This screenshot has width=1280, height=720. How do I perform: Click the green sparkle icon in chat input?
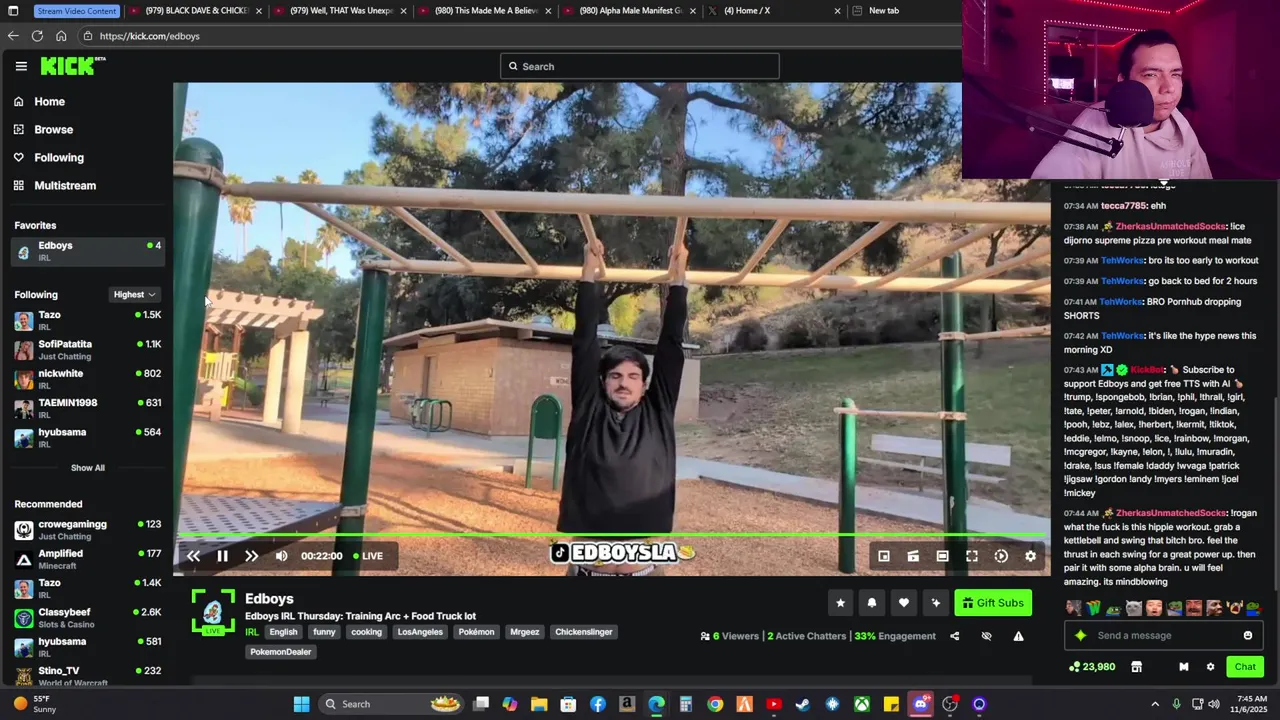pyautogui.click(x=1080, y=636)
